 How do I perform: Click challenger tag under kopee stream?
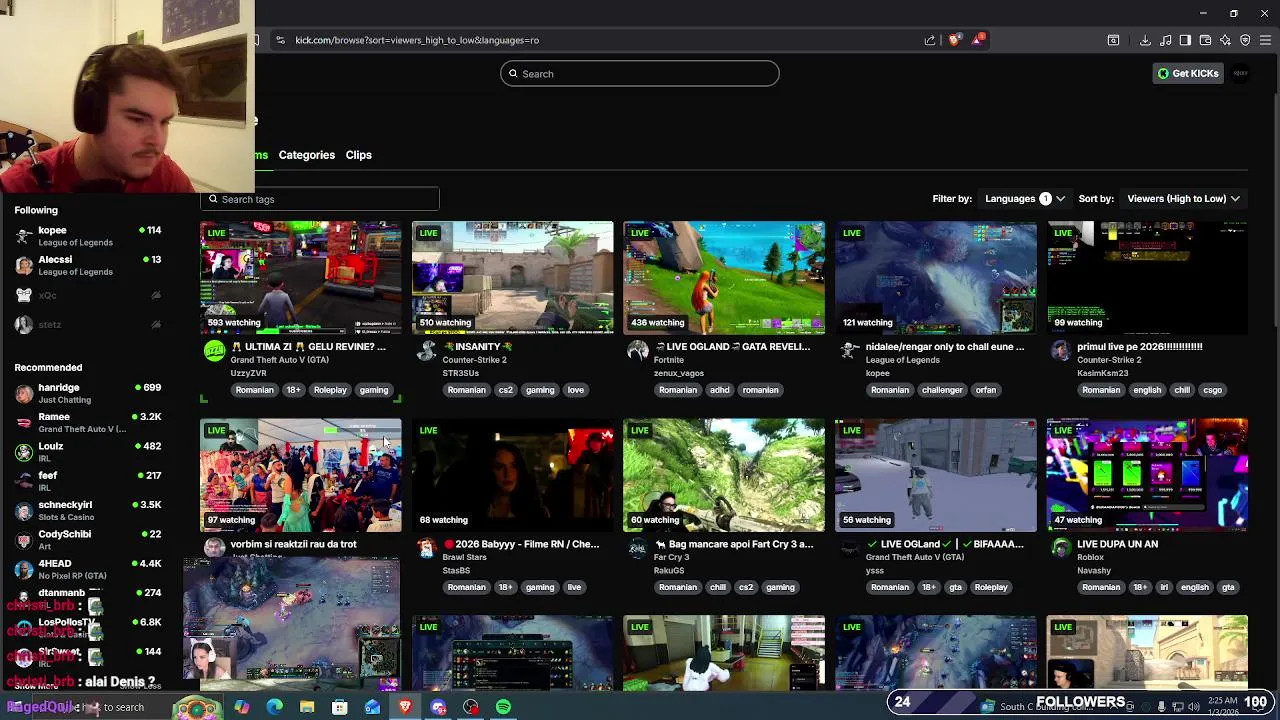pos(942,390)
